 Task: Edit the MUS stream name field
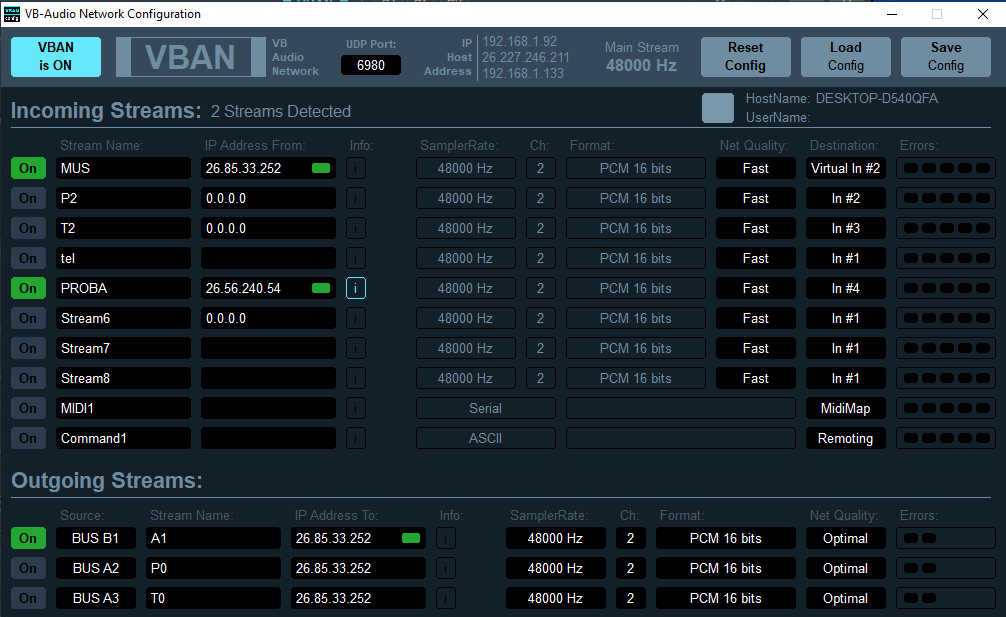point(123,168)
